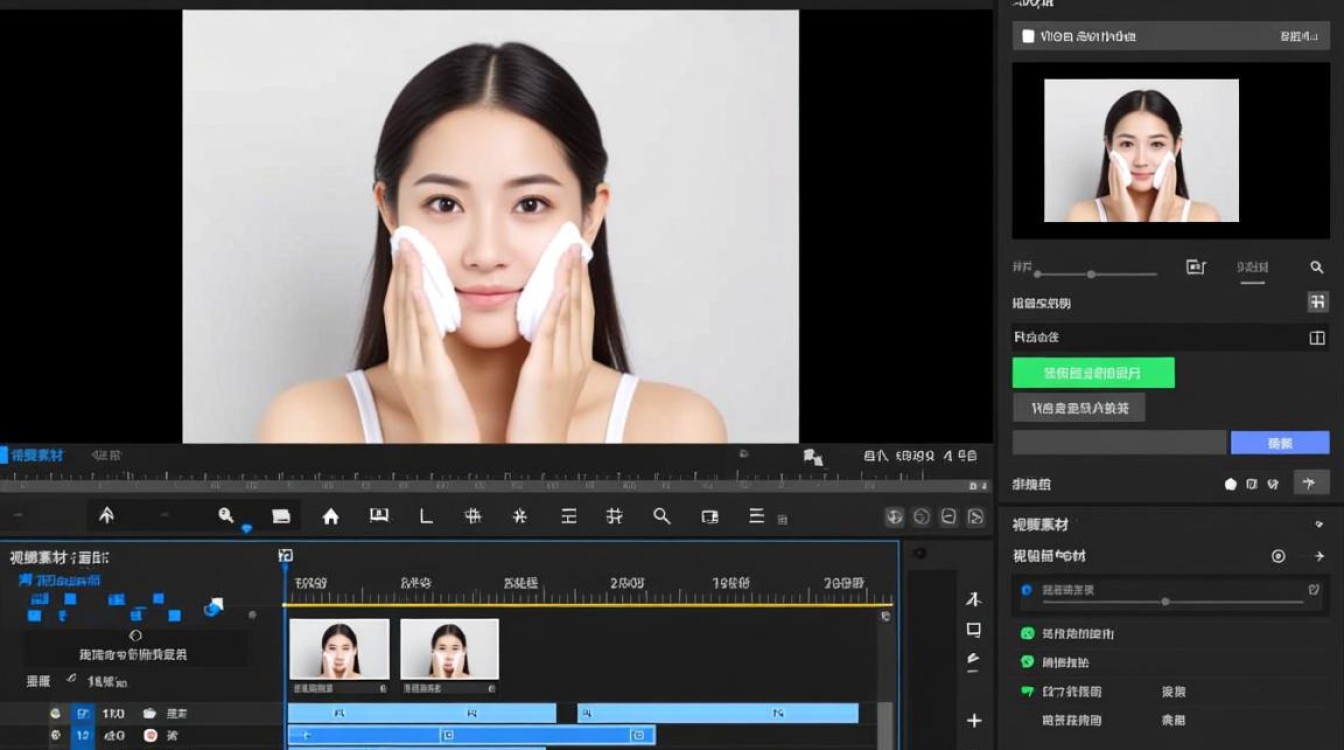Viewport: 1344px width, 750px height.
Task: Click the search icon under the small preview
Action: pyautogui.click(x=1317, y=267)
